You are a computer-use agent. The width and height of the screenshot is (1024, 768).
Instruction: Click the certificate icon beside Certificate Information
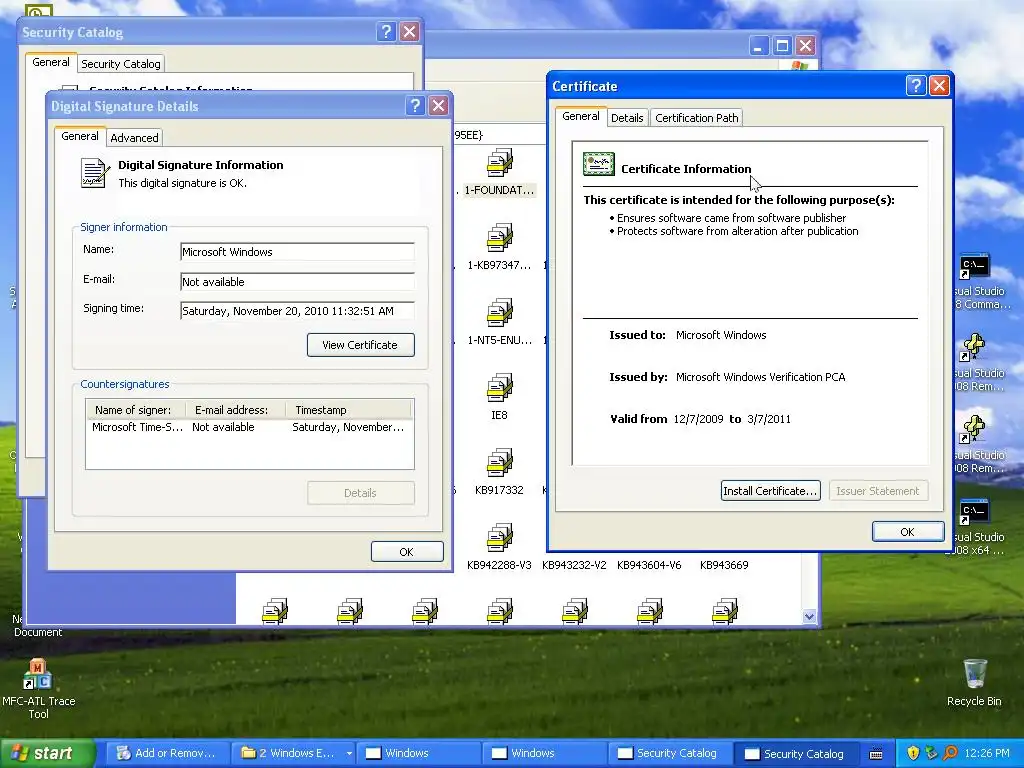click(598, 165)
